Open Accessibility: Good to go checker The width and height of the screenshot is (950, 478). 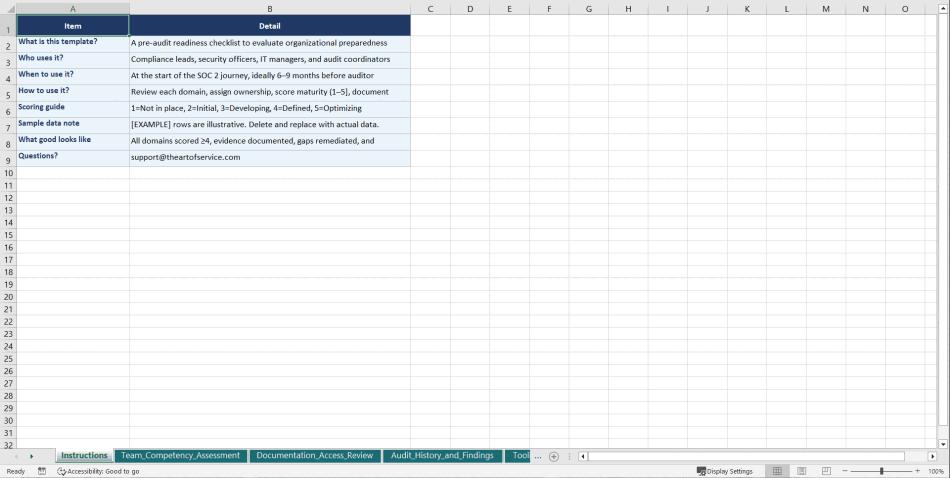pyautogui.click(x=98, y=471)
